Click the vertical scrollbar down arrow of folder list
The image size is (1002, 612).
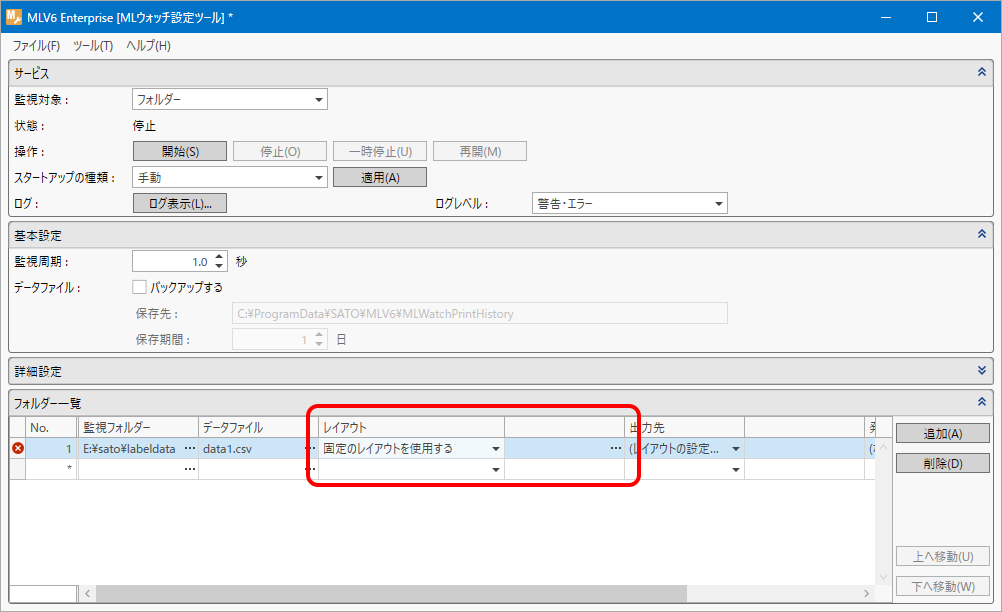883,577
